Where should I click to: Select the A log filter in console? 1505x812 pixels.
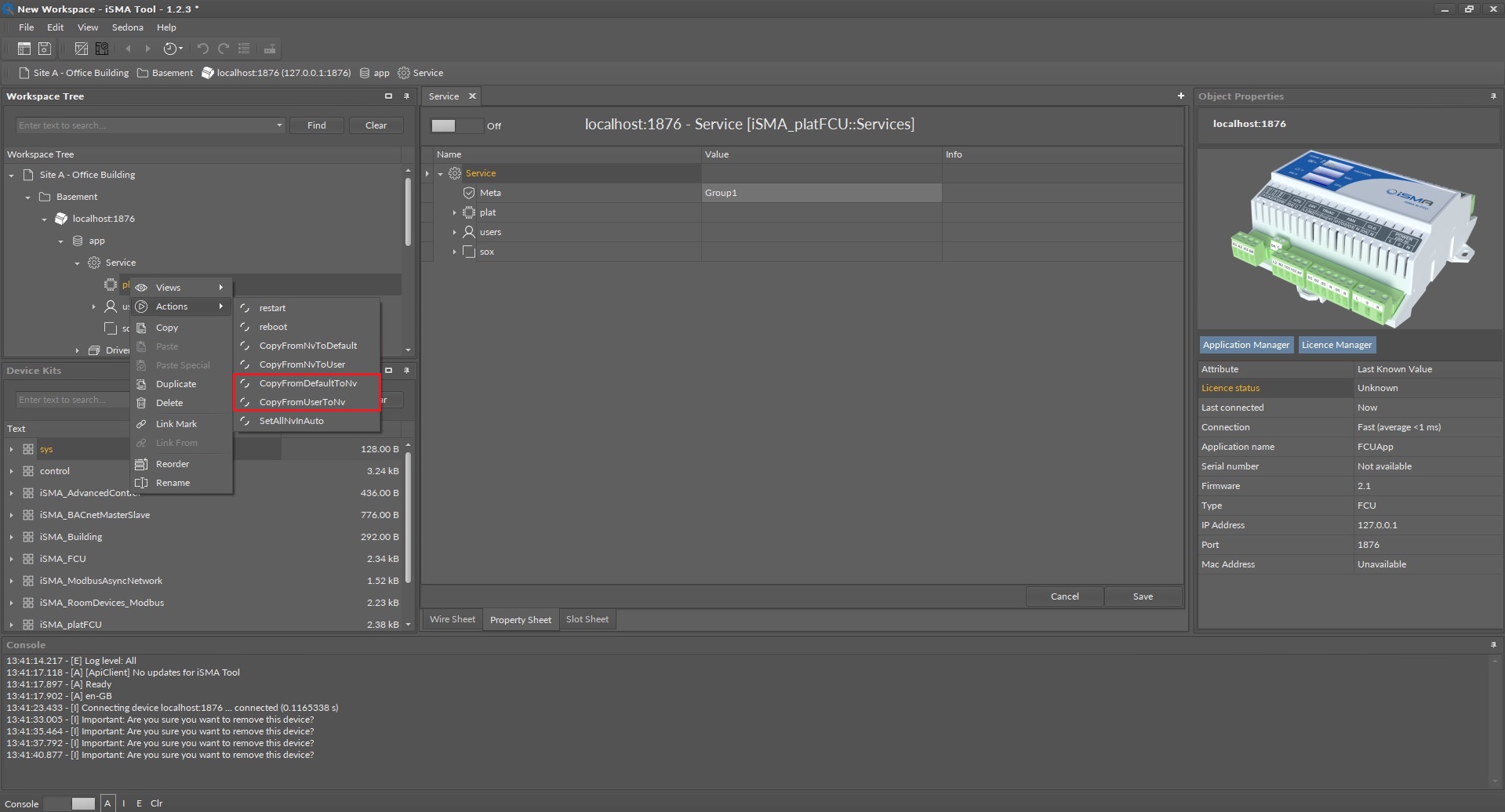click(107, 803)
